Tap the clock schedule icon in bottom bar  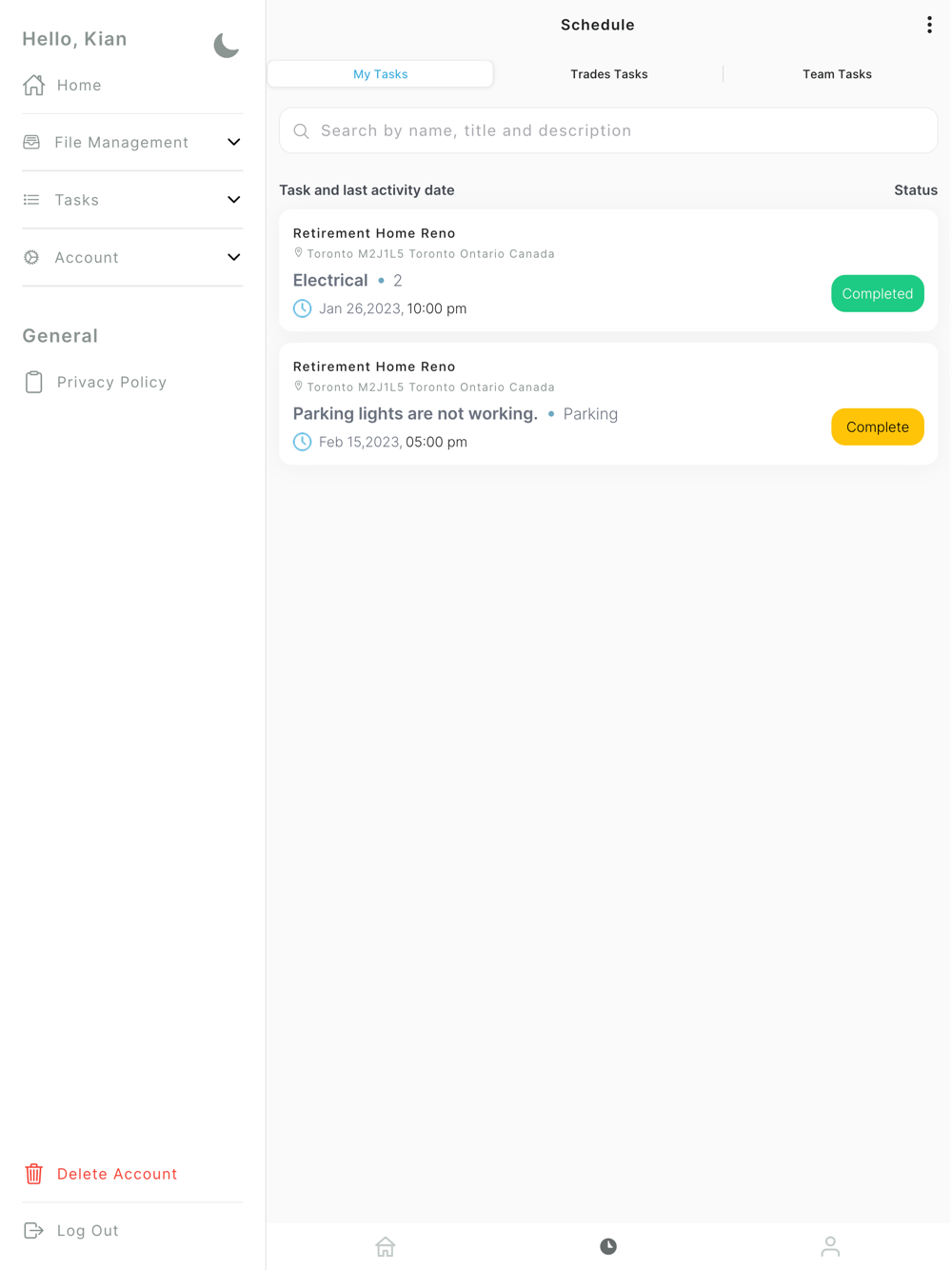click(x=608, y=1246)
